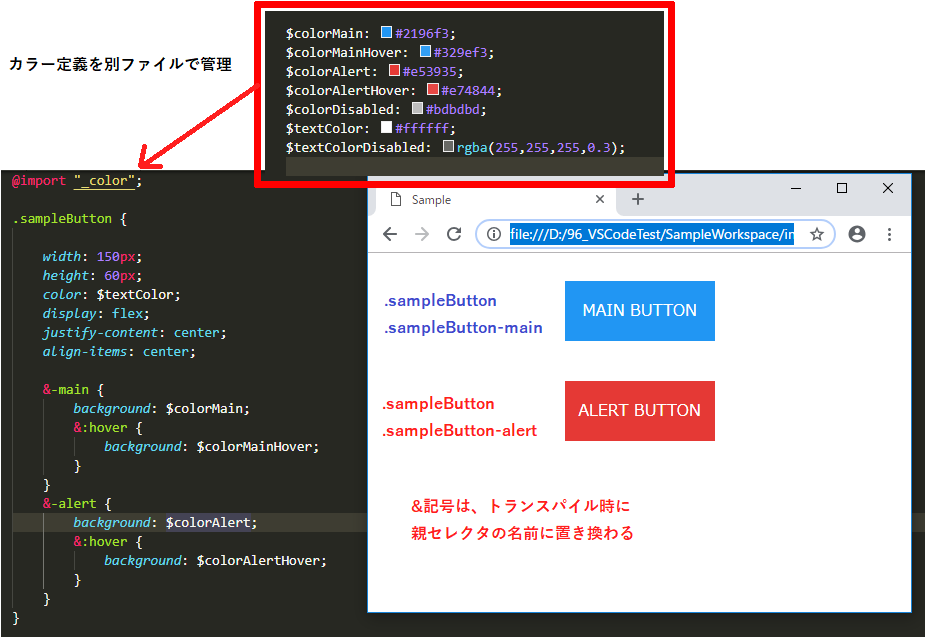This screenshot has width=925, height=637.
Task: Click the $colorAlert red color swatch
Action: [394, 71]
